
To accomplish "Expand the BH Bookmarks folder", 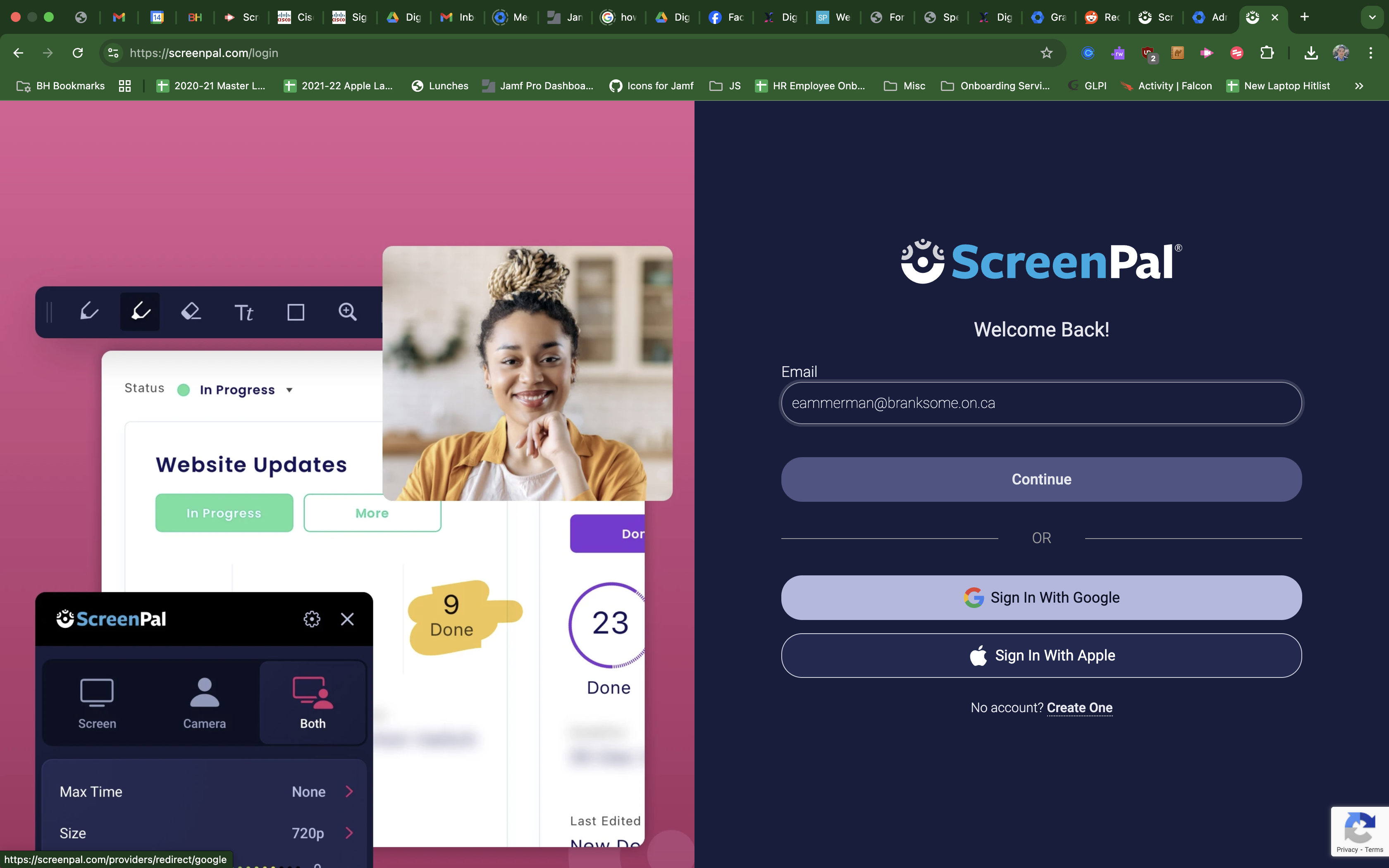I will tap(61, 86).
